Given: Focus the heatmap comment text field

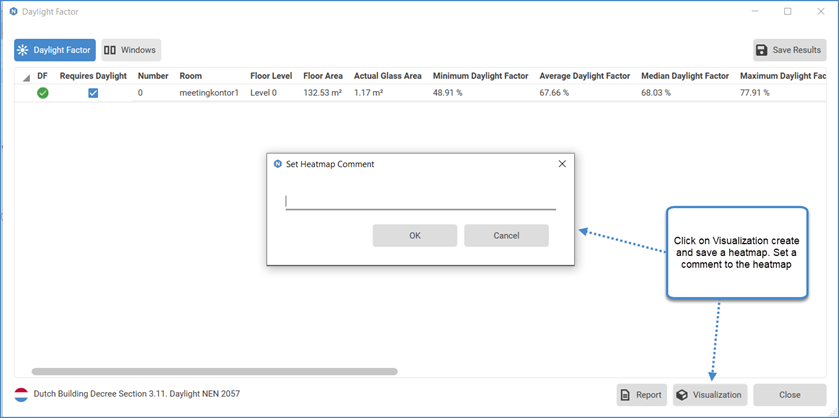Looking at the screenshot, I should [420, 201].
